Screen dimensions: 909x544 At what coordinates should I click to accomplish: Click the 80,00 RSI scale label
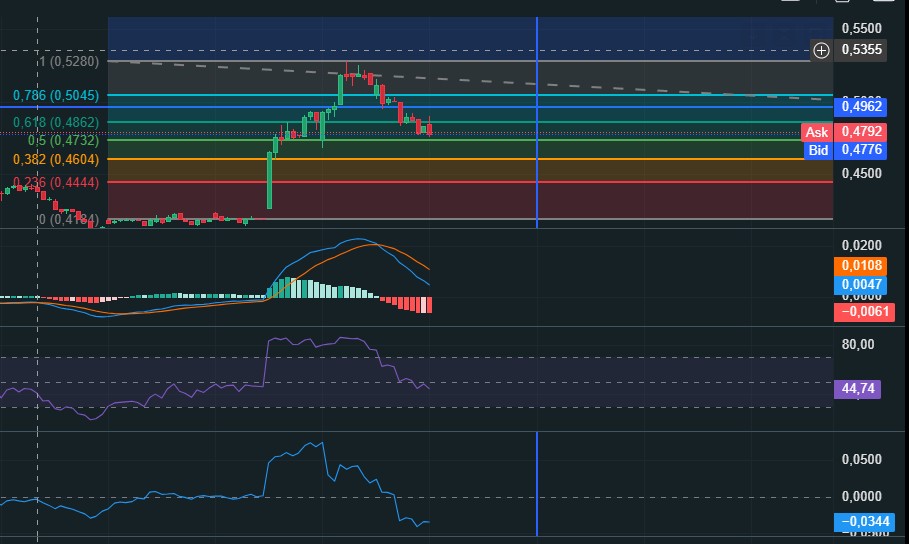[857, 344]
